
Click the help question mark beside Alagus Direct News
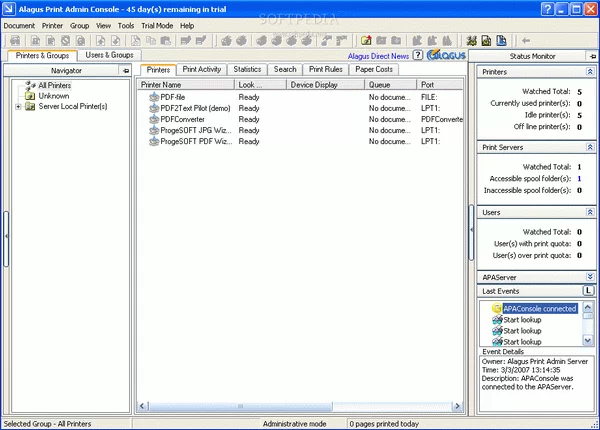coord(418,55)
